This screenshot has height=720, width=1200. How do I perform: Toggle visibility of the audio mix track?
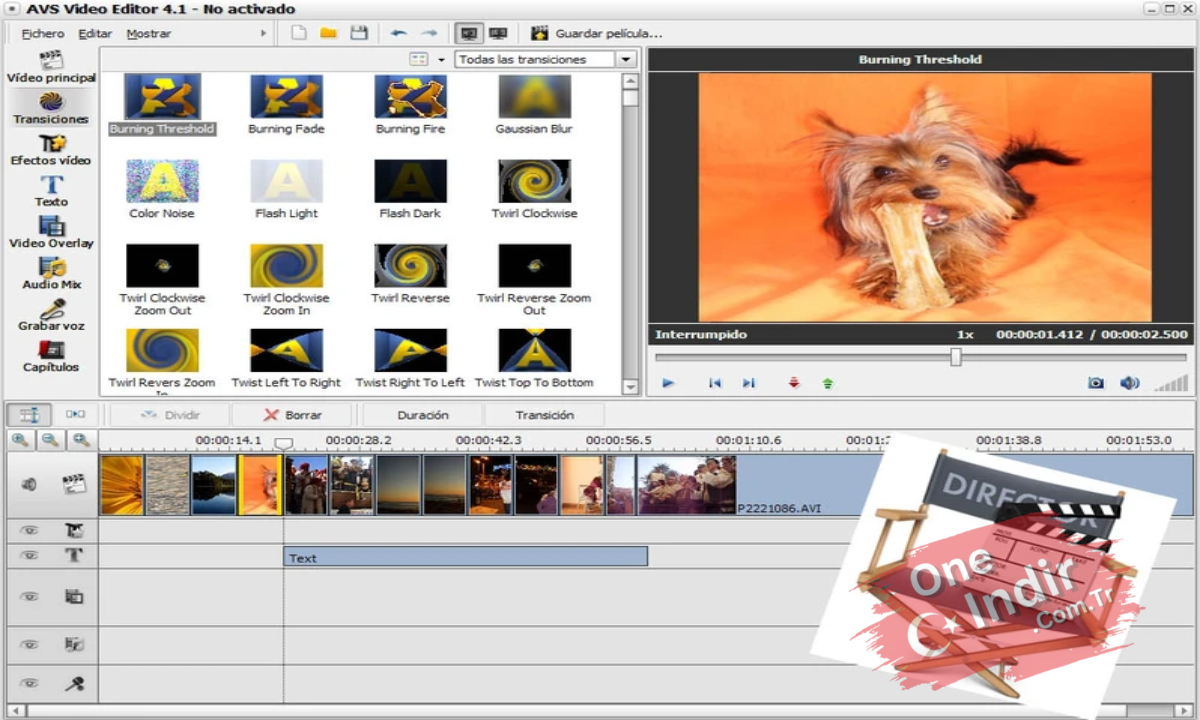point(29,645)
